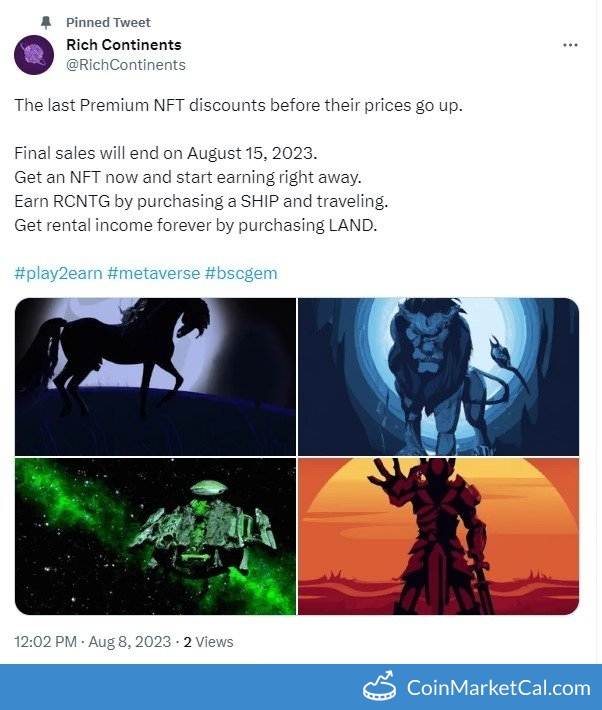This screenshot has width=602, height=710.
Task: Click the 2 Views counter
Action: coord(208,642)
